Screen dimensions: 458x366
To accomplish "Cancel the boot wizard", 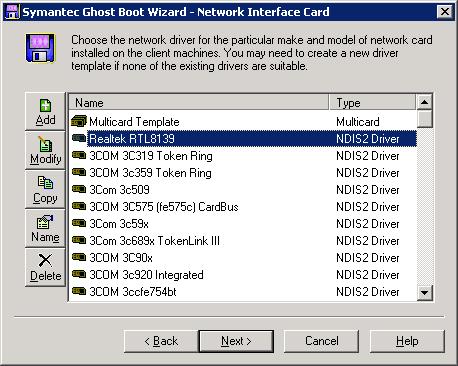I will [x=322, y=341].
